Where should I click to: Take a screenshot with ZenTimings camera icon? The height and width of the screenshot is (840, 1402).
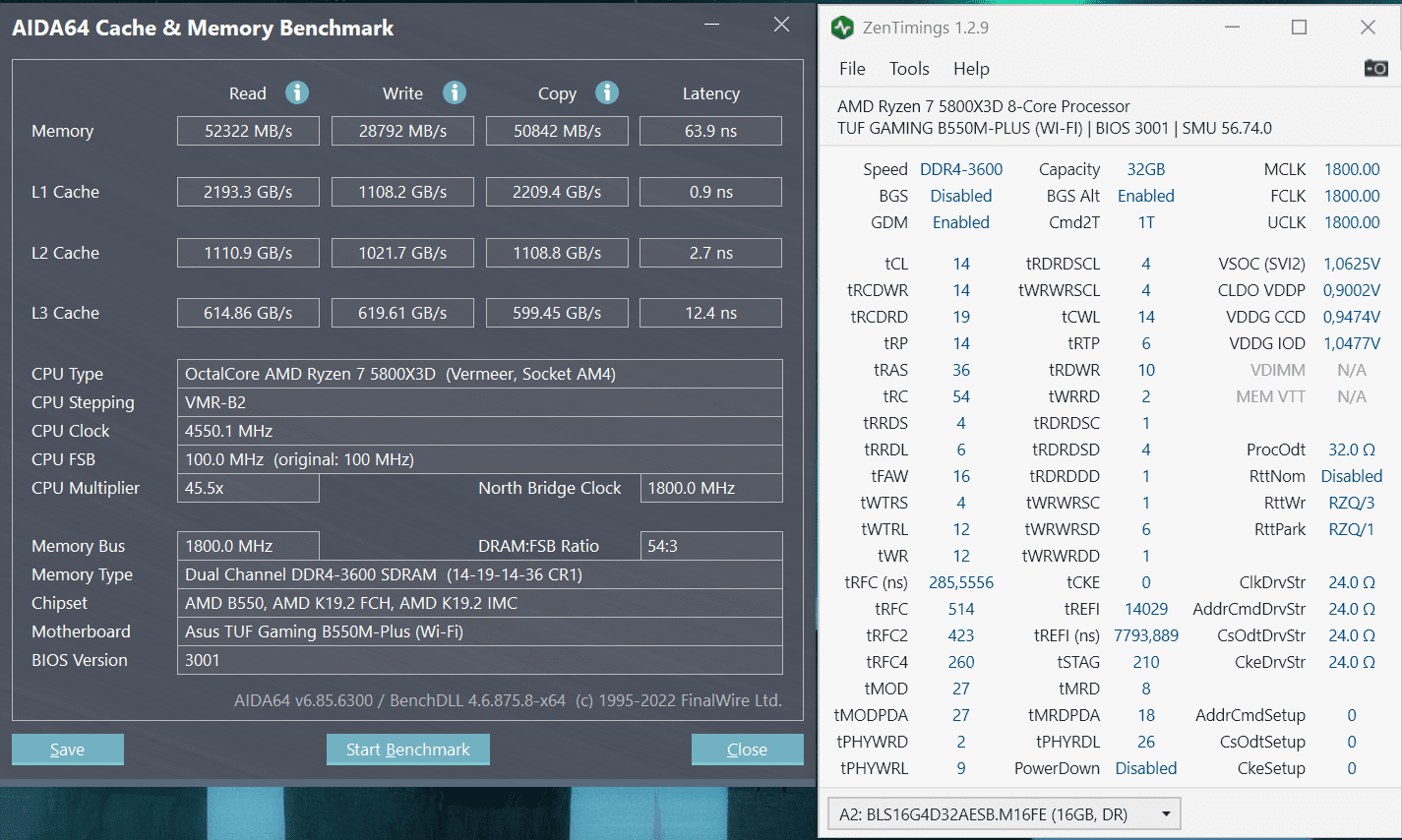click(1375, 68)
